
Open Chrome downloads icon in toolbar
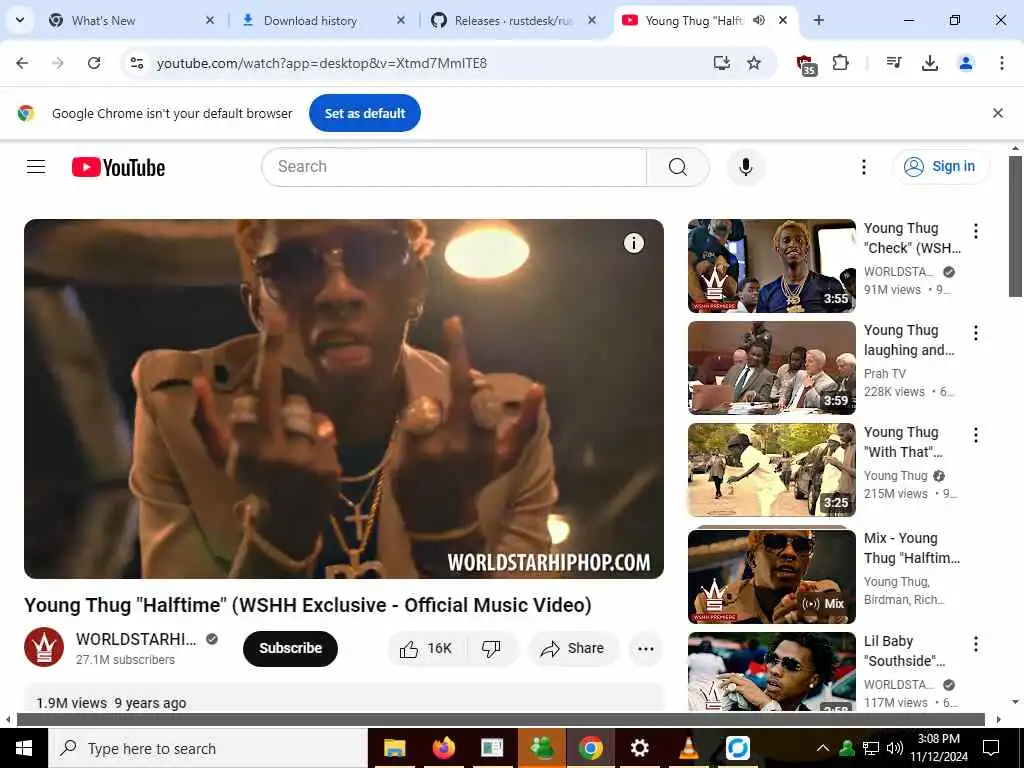tap(929, 63)
